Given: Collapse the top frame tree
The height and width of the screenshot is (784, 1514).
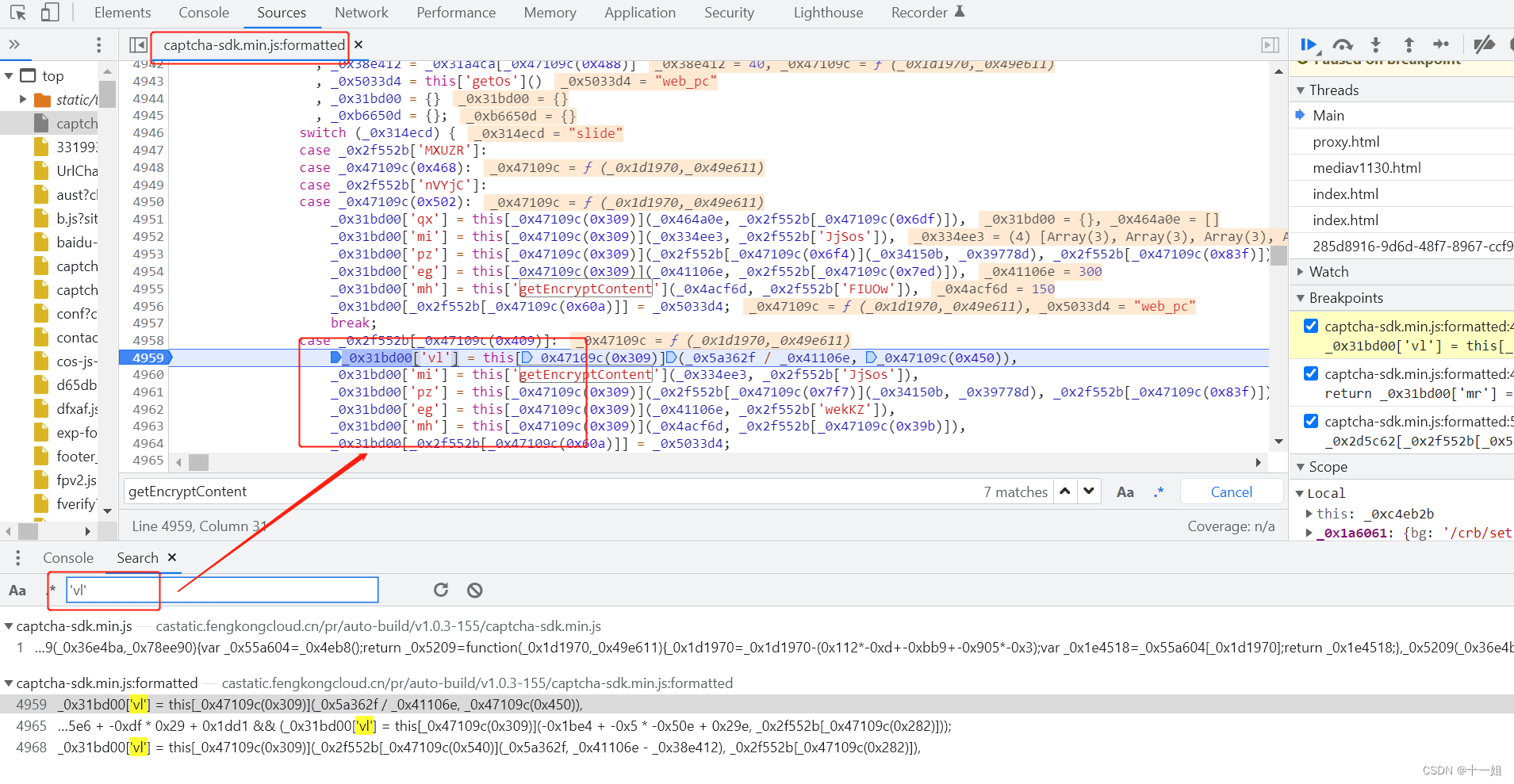Looking at the screenshot, I should (x=10, y=76).
